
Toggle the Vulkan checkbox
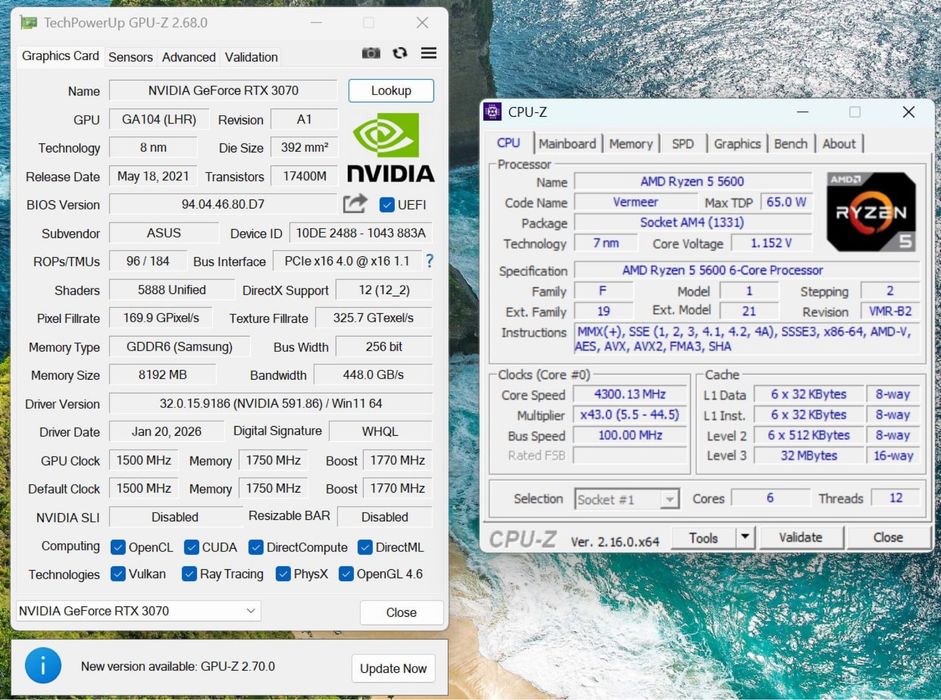click(x=118, y=574)
